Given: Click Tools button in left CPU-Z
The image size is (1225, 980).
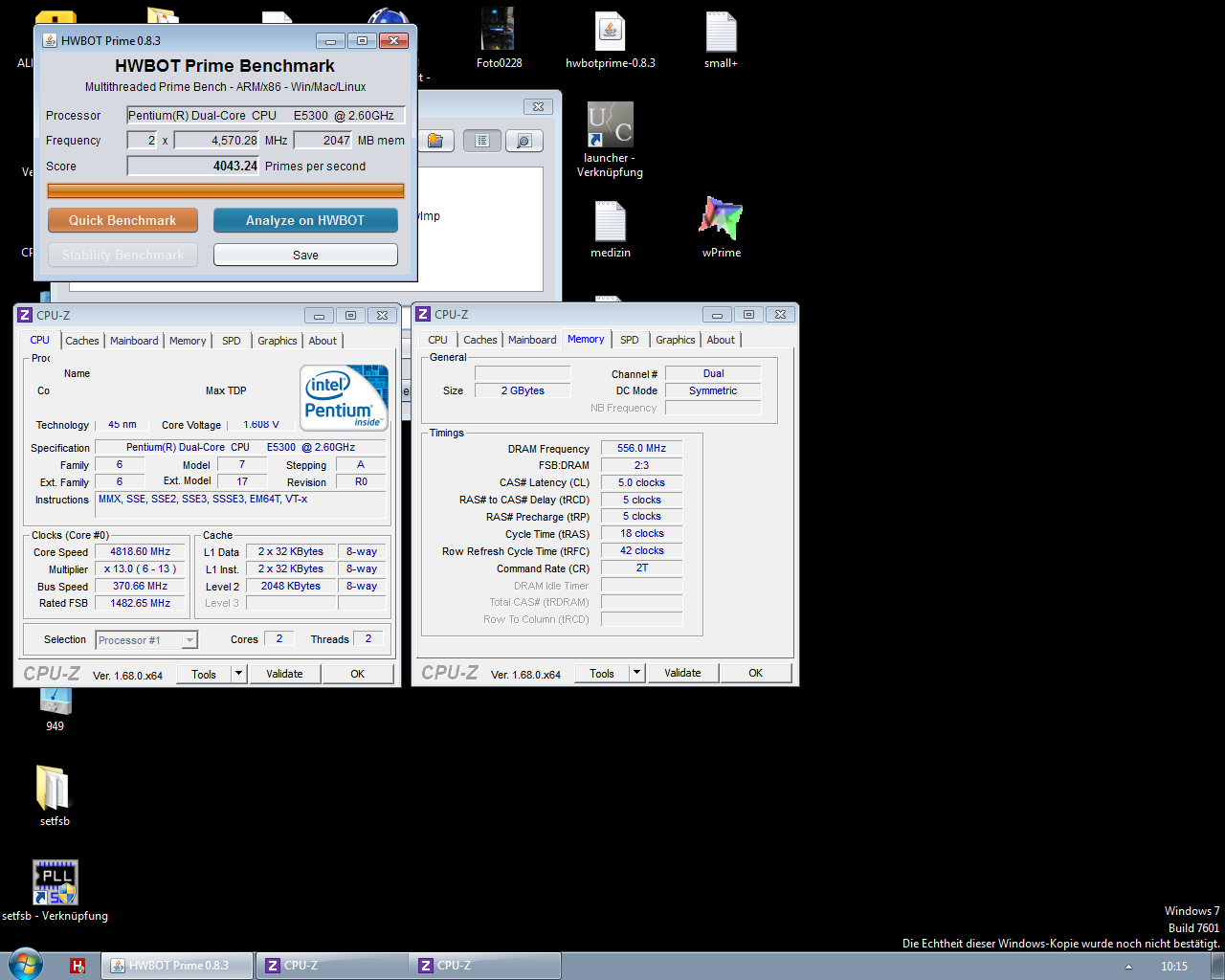Looking at the screenshot, I should (x=204, y=674).
